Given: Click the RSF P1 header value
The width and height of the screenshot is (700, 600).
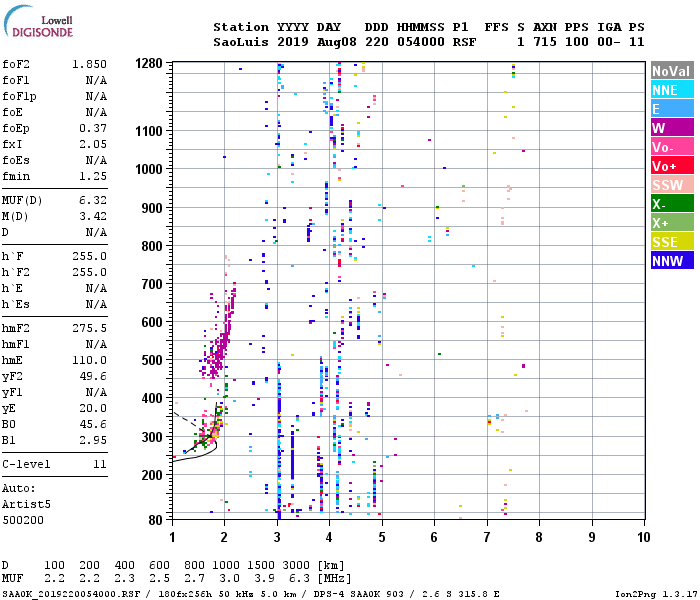Looking at the screenshot, I should tap(464, 42).
